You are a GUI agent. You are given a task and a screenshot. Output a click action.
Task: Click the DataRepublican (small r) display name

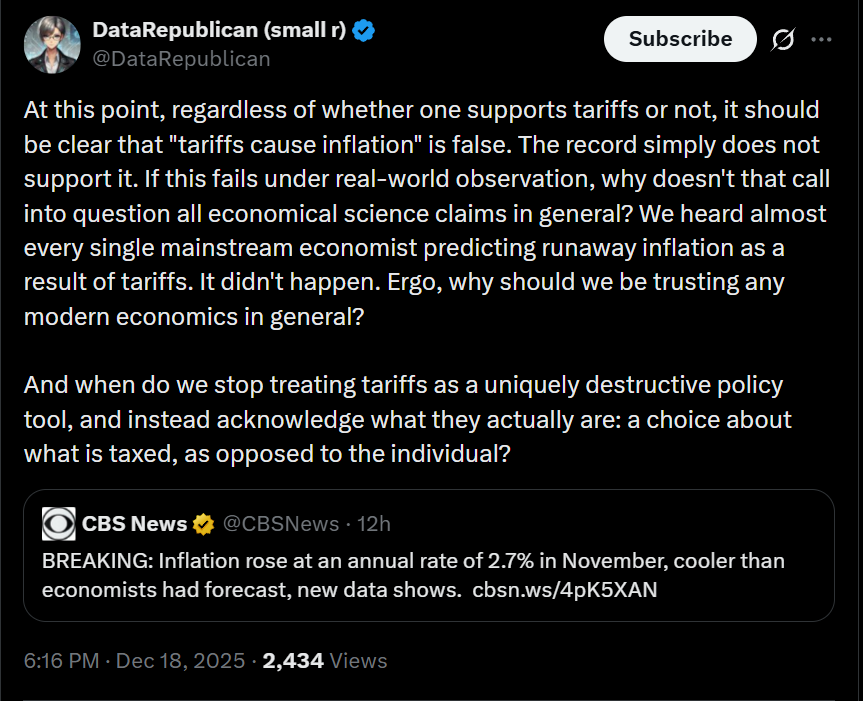[x=219, y=31]
